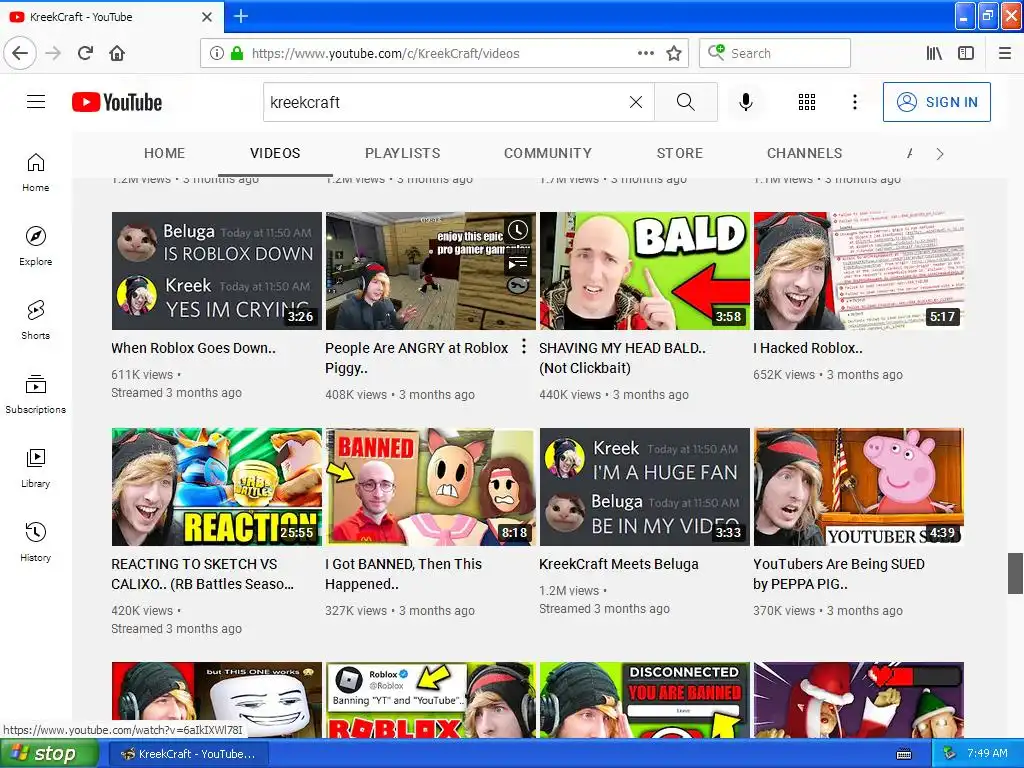Open 'People Are ANGRY at Roblox Piggy..' title

click(417, 358)
